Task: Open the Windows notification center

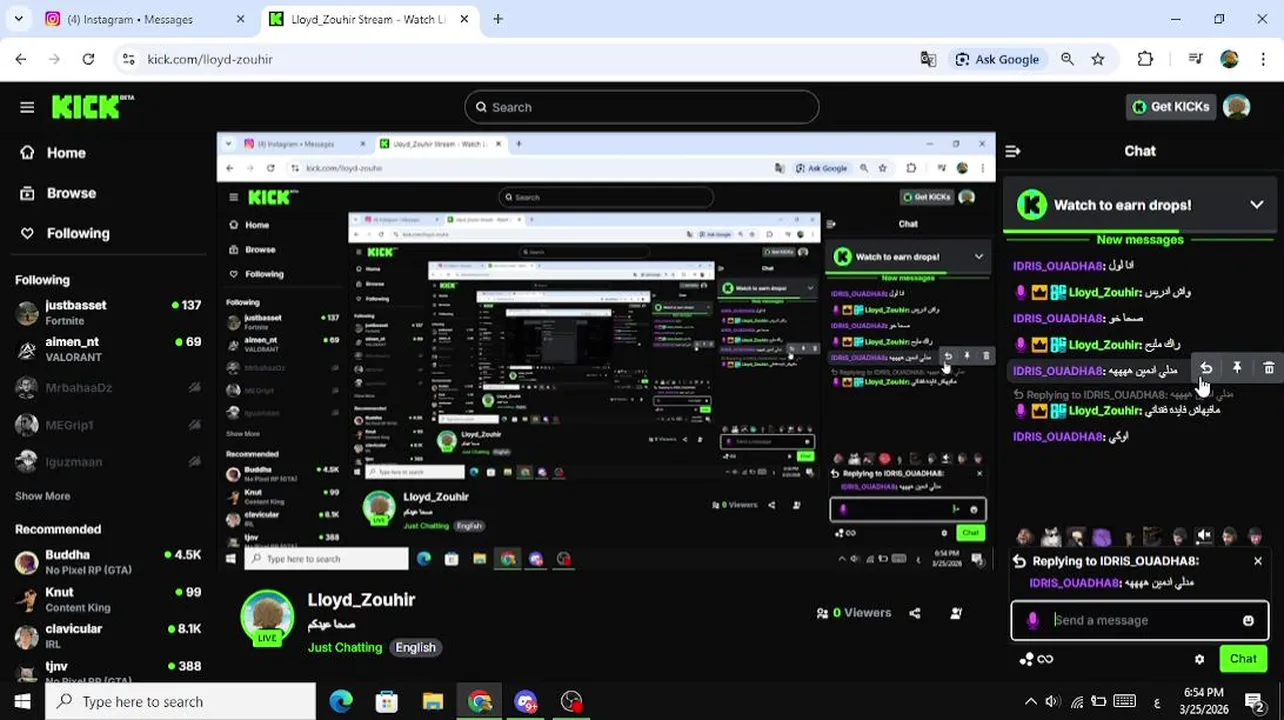Action: (x=1255, y=702)
